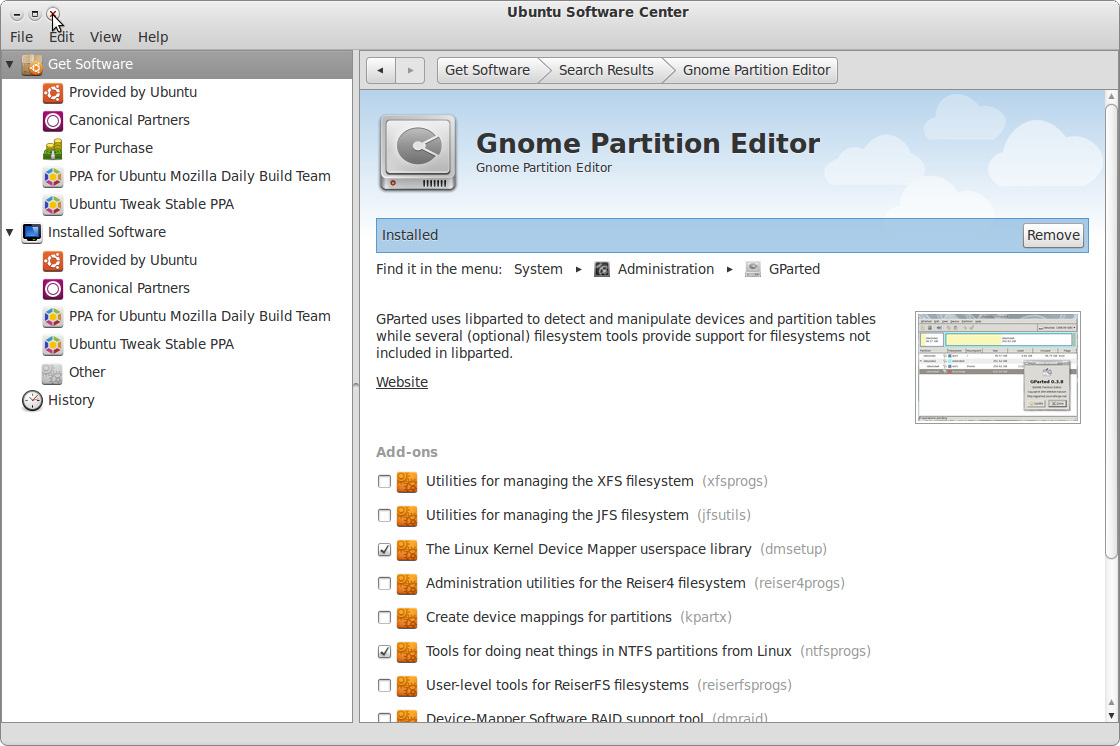This screenshot has width=1120, height=746.
Task: Click the 'Installed' status text
Action: [x=410, y=235]
